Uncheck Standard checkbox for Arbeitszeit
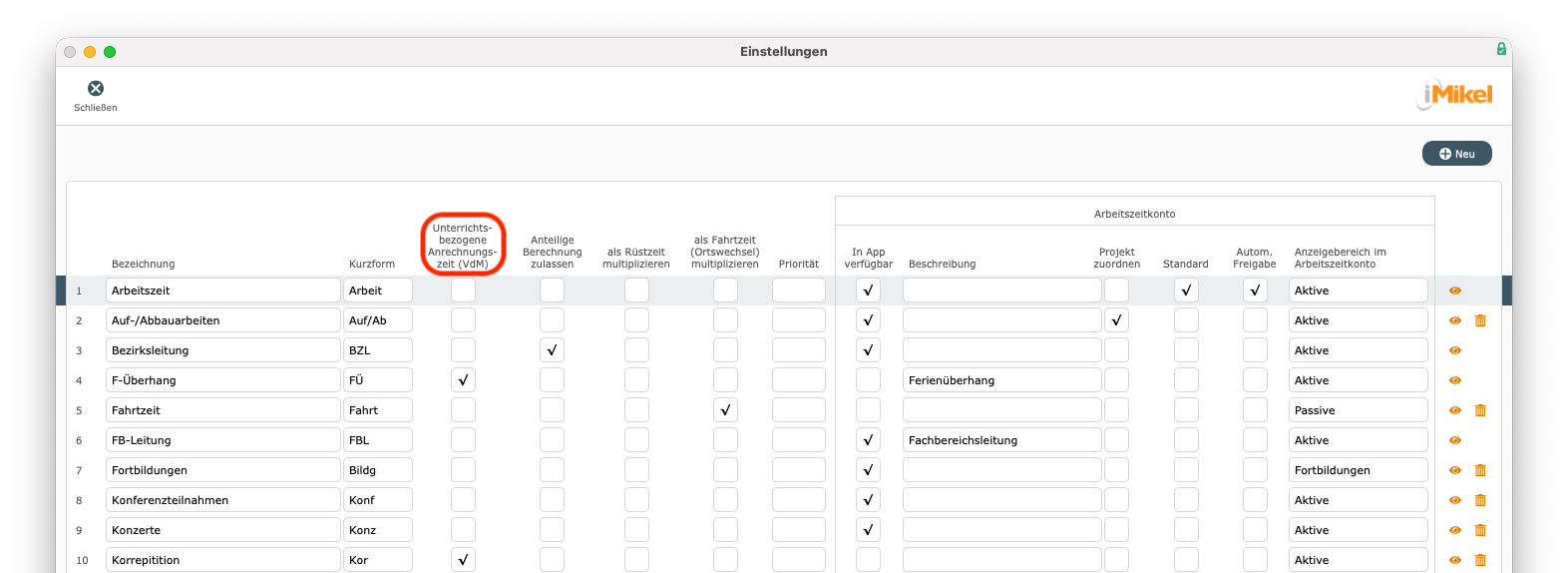This screenshot has width=1568, height=573. [x=1186, y=290]
